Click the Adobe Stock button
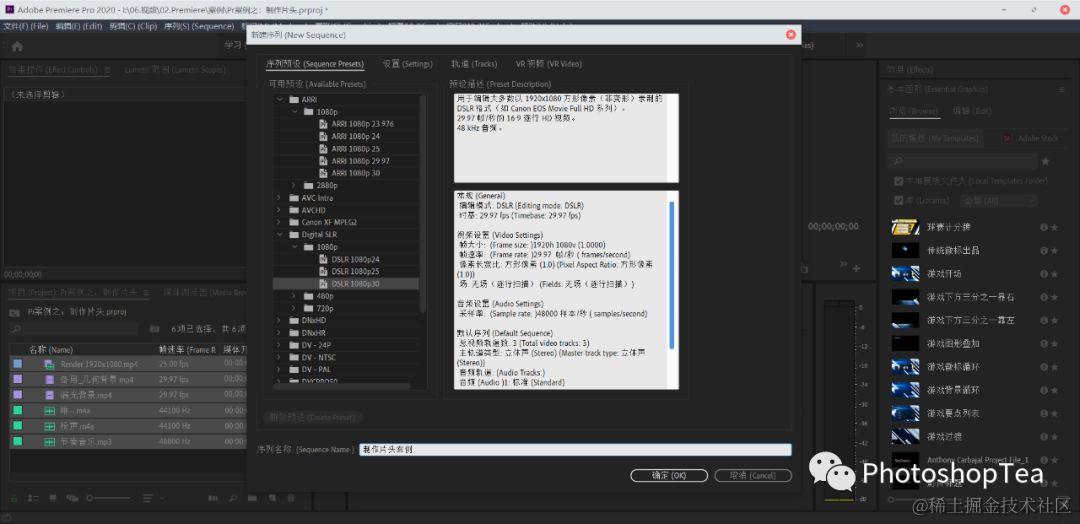 pyautogui.click(x=1030, y=138)
